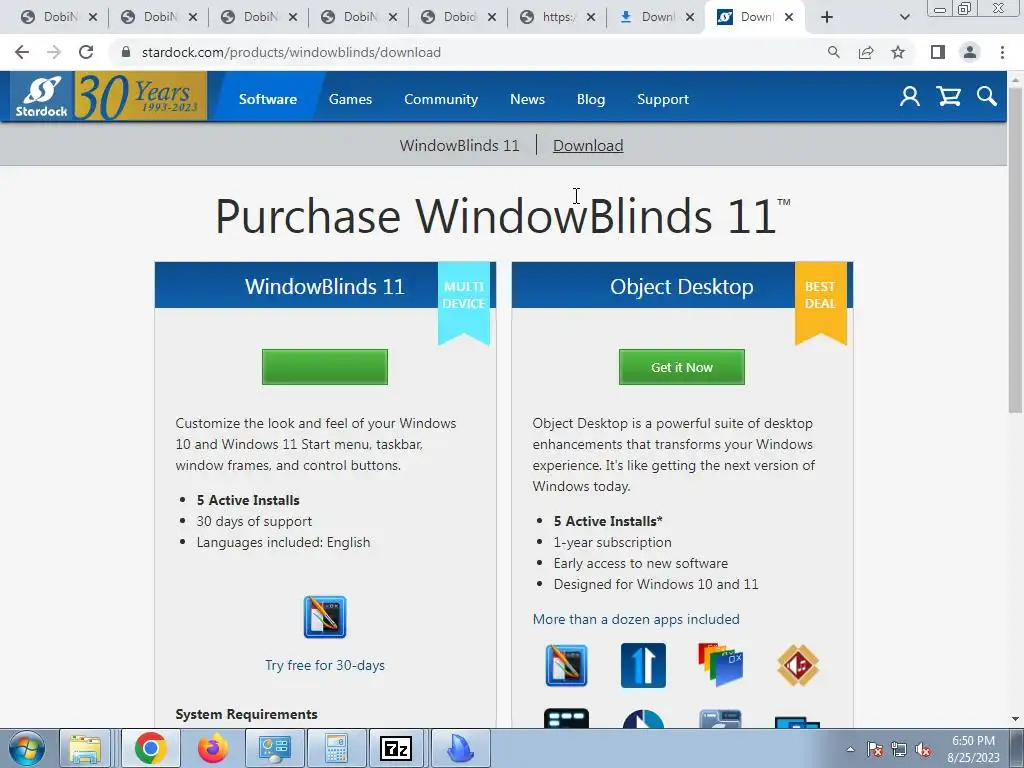Open the Community menu

[441, 99]
